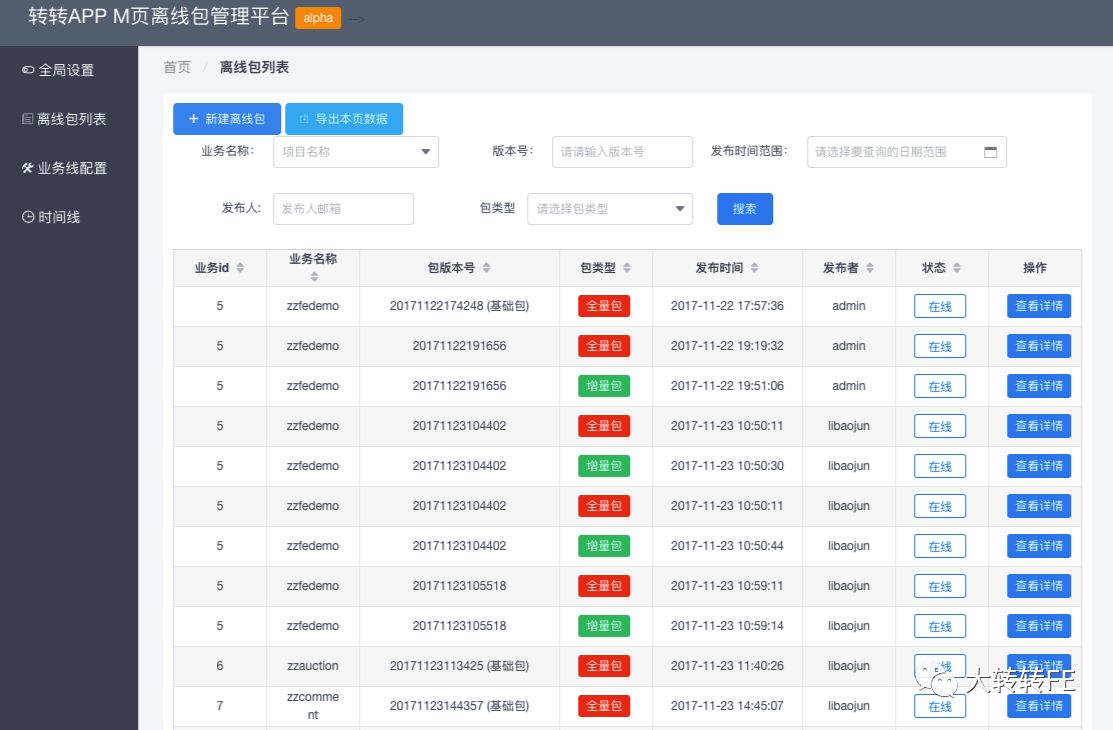The height and width of the screenshot is (730, 1113).
Task: Open the calendar icon in 发布时间范围 field
Action: click(991, 151)
